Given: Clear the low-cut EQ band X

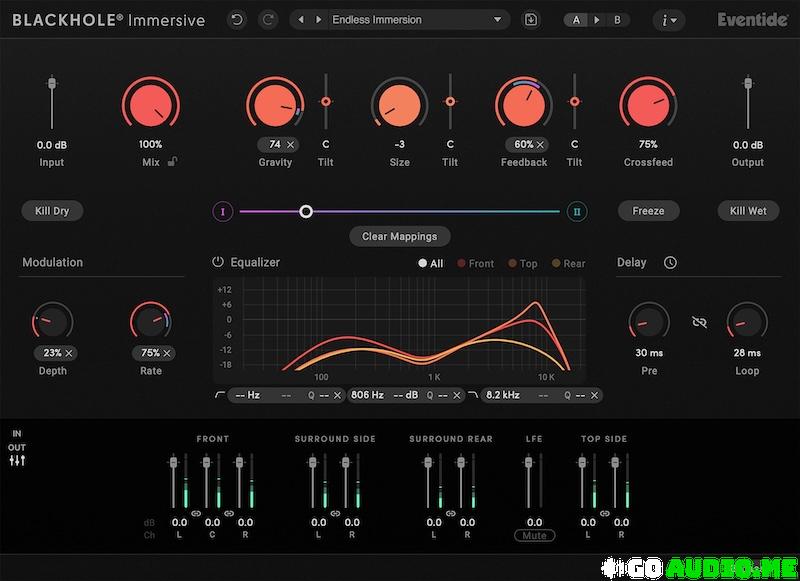Looking at the screenshot, I should pos(337,395).
